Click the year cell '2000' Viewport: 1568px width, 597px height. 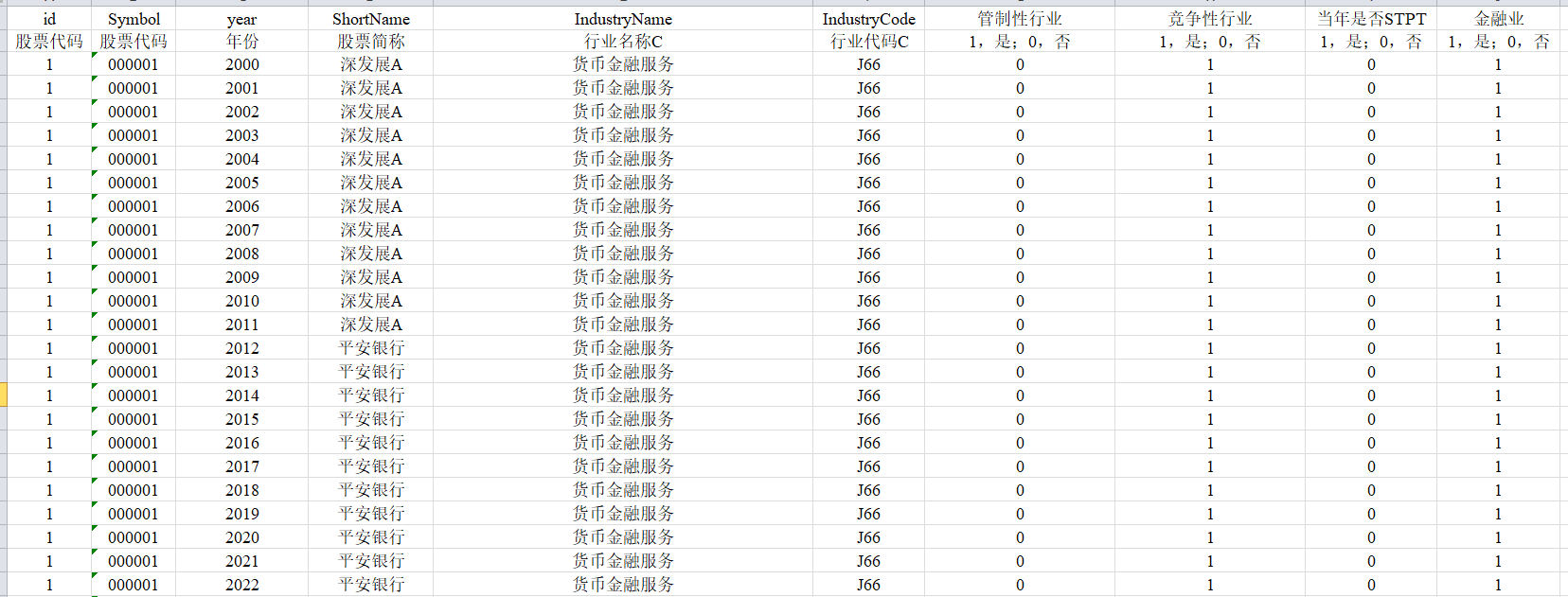tap(241, 64)
